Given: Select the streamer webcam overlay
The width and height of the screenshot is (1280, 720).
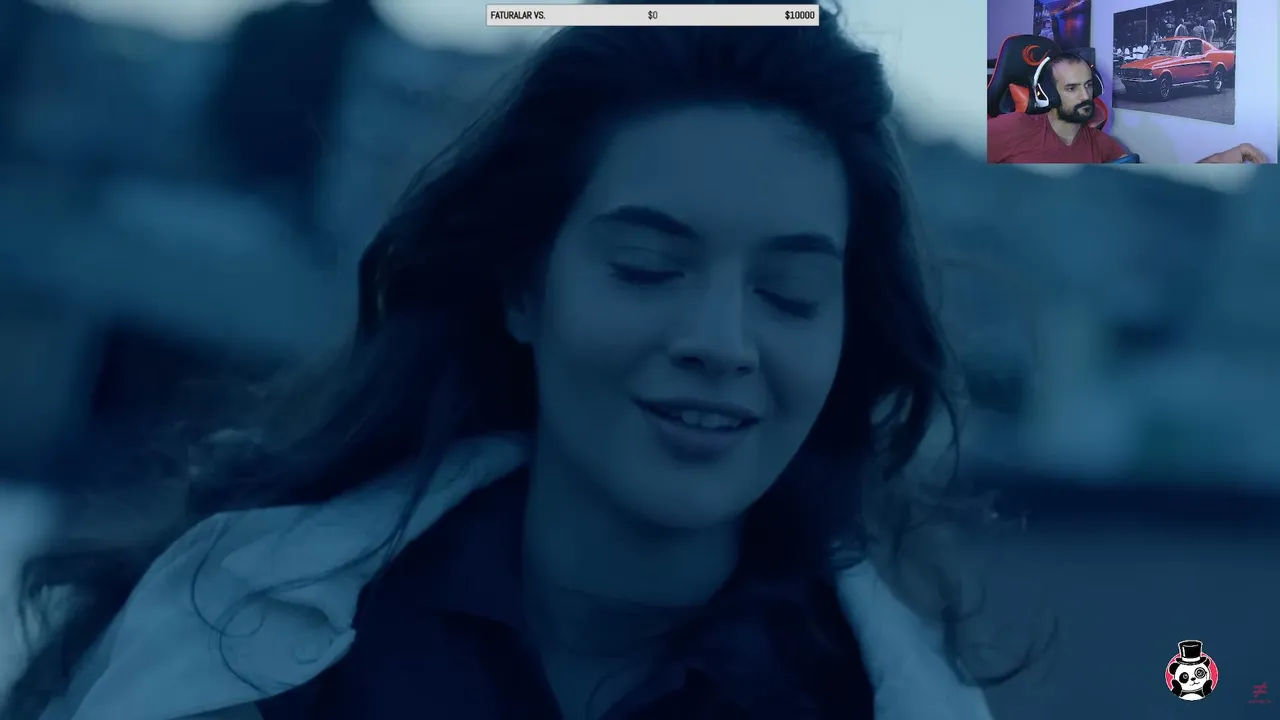Looking at the screenshot, I should point(1132,82).
